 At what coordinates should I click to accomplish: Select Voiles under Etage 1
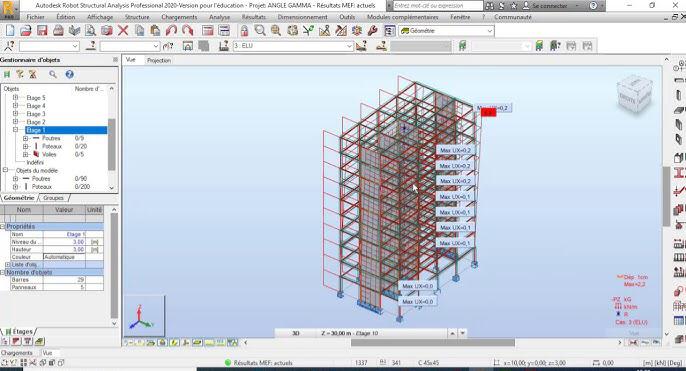[49, 154]
